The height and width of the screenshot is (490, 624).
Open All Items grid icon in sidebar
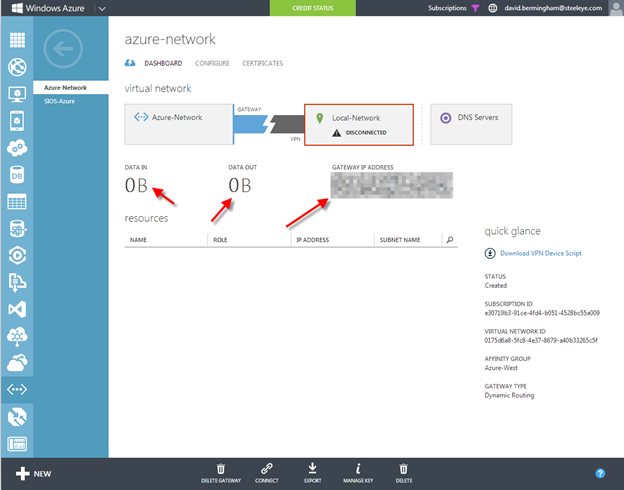17,41
